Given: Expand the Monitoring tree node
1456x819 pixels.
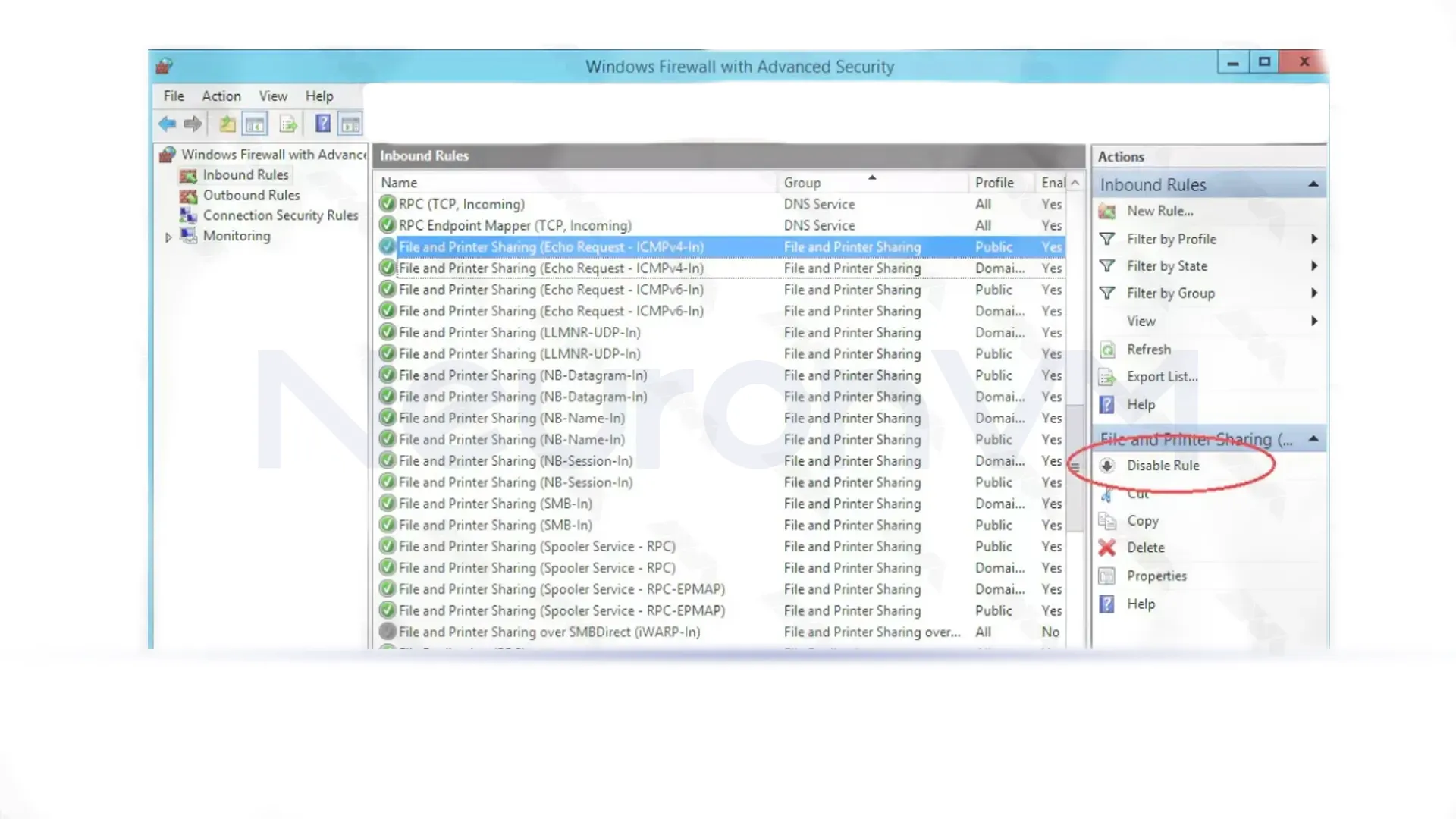Looking at the screenshot, I should pos(168,237).
